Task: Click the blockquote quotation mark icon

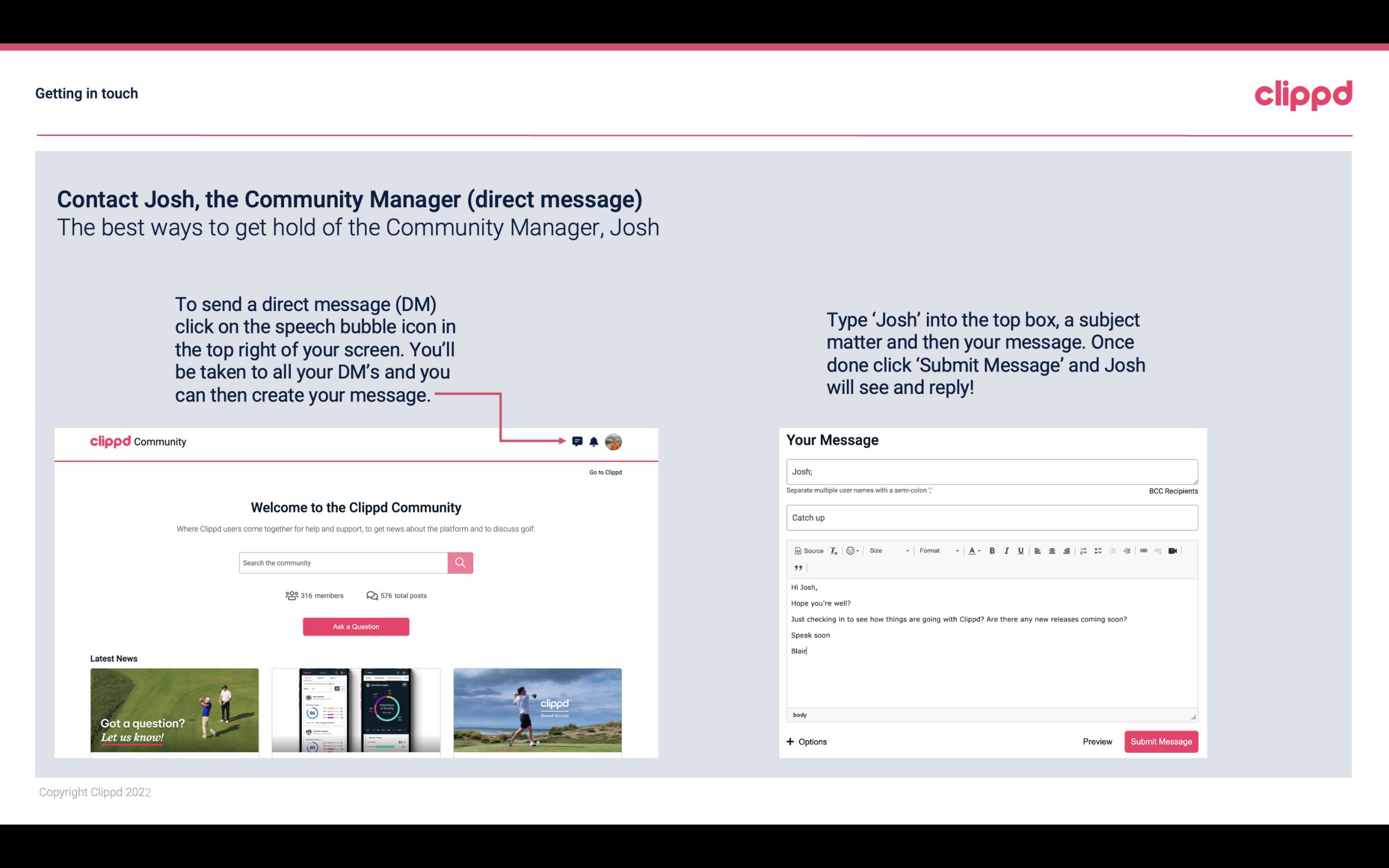Action: pos(798,568)
